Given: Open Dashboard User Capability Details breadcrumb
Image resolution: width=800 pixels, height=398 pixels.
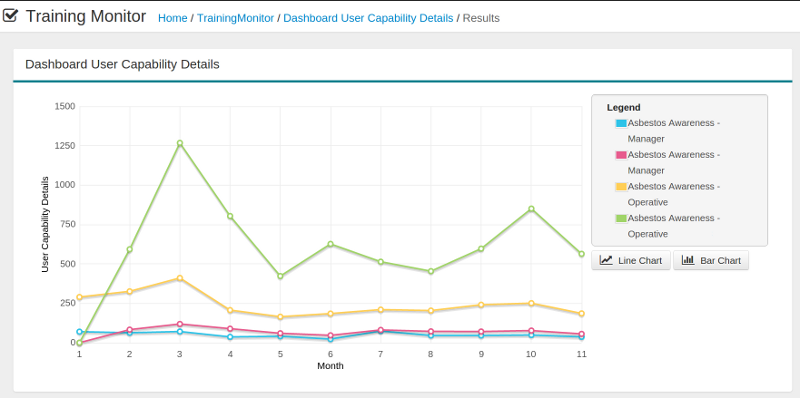Looking at the screenshot, I should click(x=368, y=18).
